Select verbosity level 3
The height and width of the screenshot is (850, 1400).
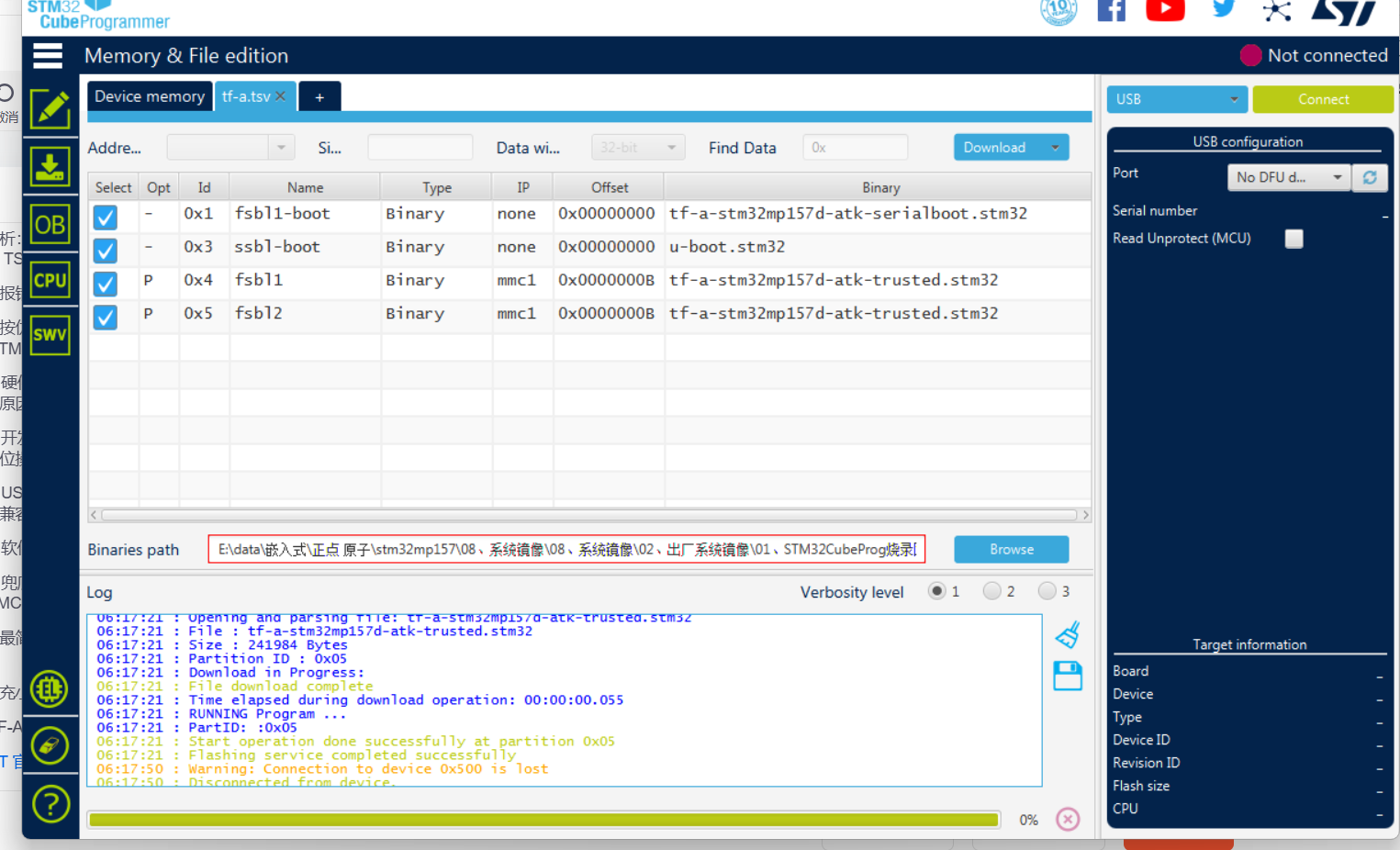1047,591
